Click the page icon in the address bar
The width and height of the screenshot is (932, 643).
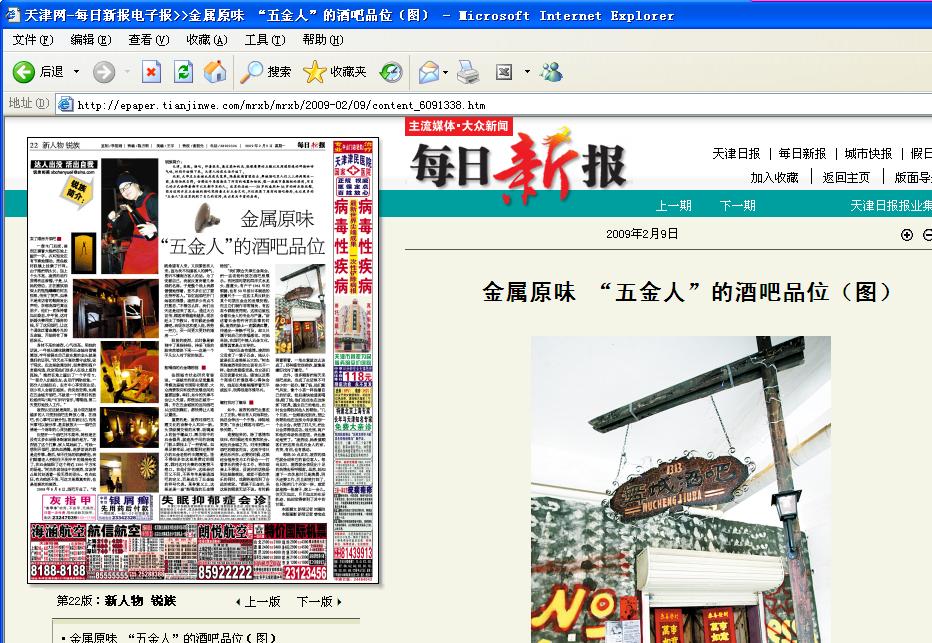(x=65, y=105)
